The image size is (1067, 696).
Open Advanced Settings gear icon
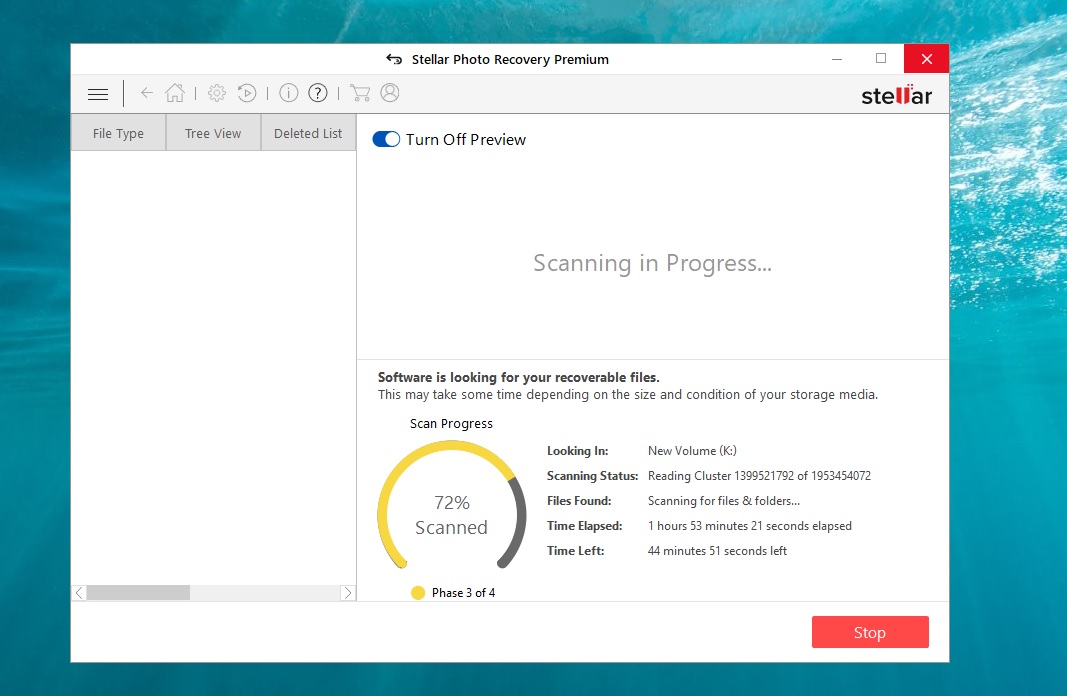point(216,93)
